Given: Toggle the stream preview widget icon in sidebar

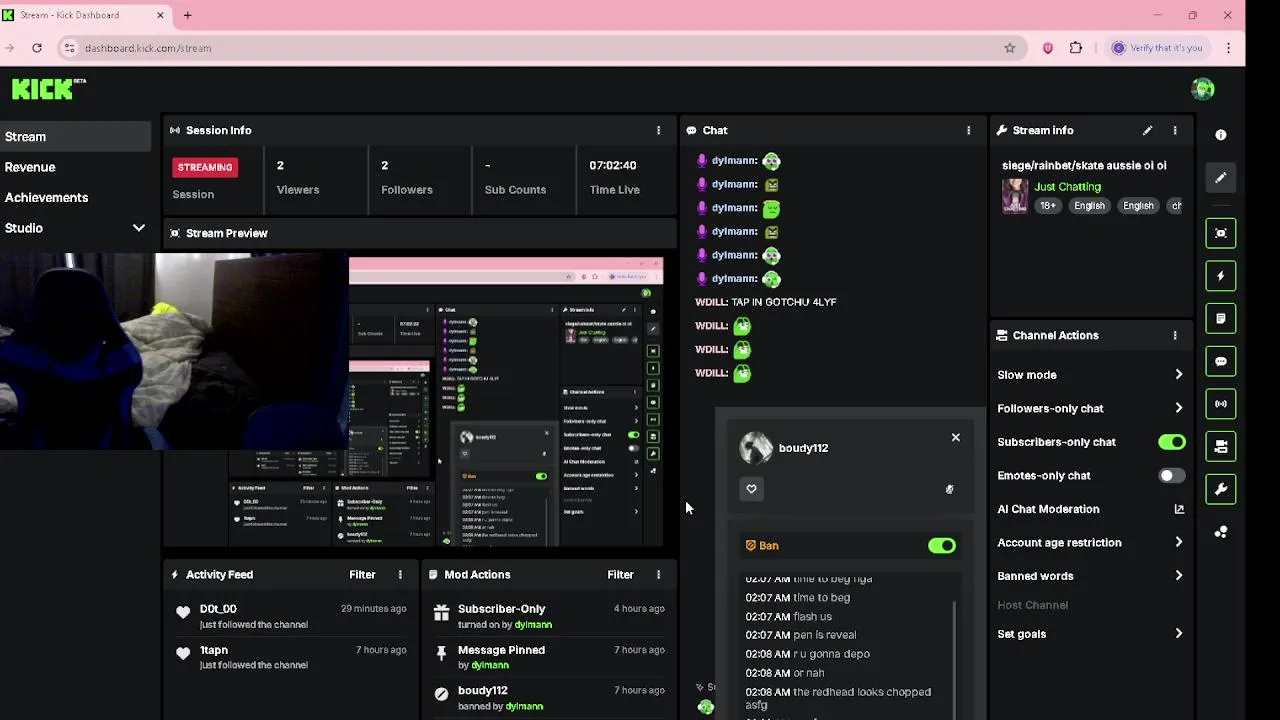Looking at the screenshot, I should pyautogui.click(x=1220, y=233).
